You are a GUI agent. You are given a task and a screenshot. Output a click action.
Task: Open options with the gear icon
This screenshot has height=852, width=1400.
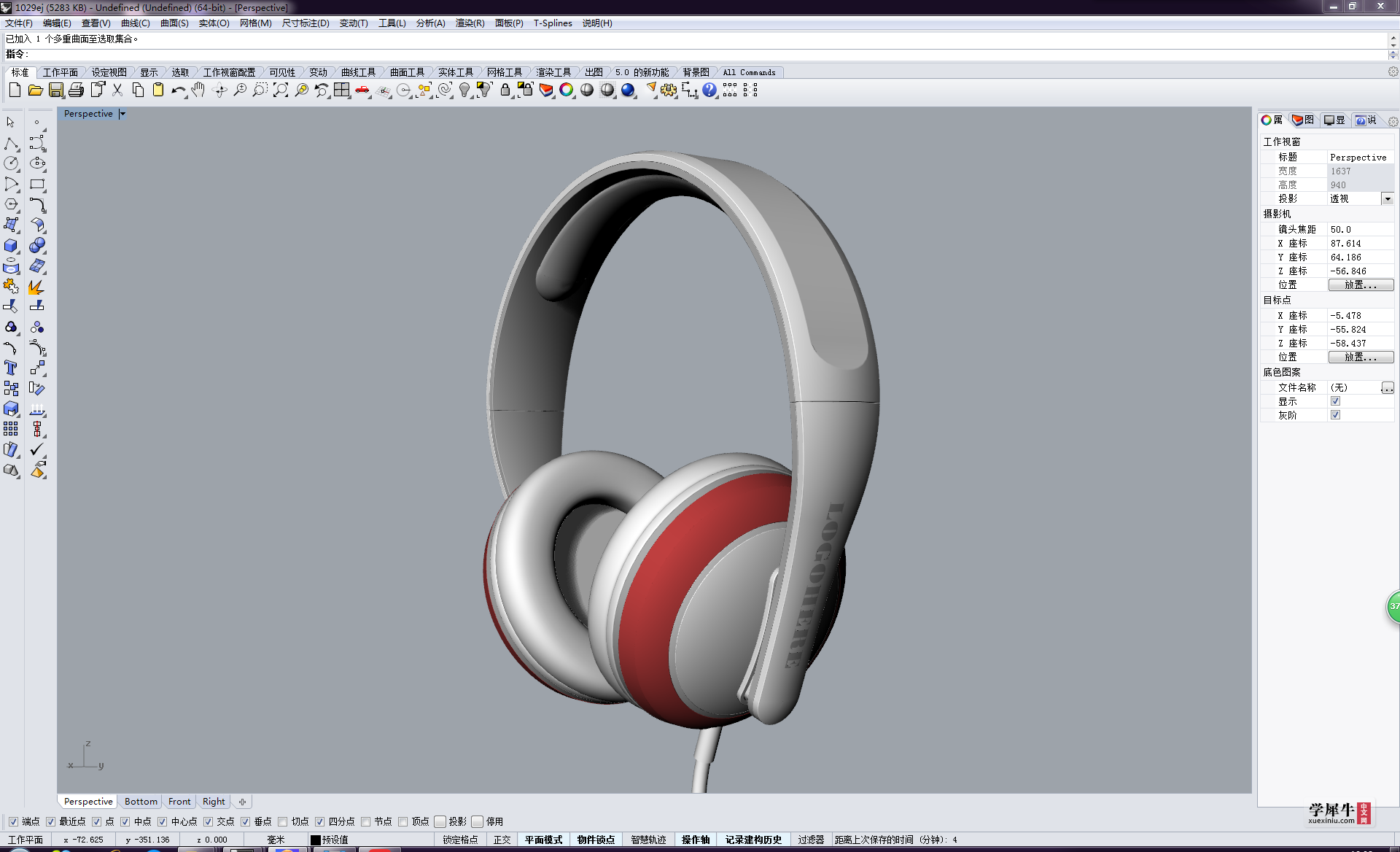[x=669, y=90]
